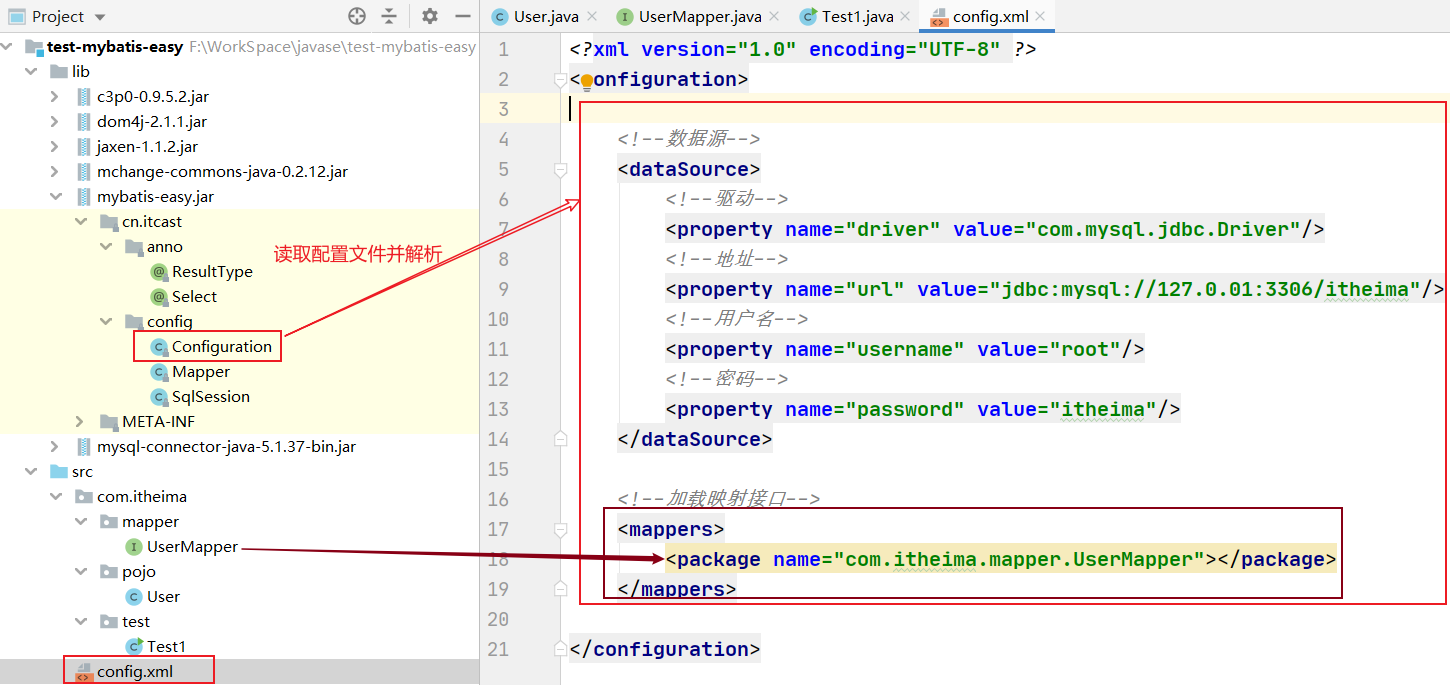The image size is (1450, 685).
Task: Fold the dataSource block at line 5
Action: [x=561, y=169]
